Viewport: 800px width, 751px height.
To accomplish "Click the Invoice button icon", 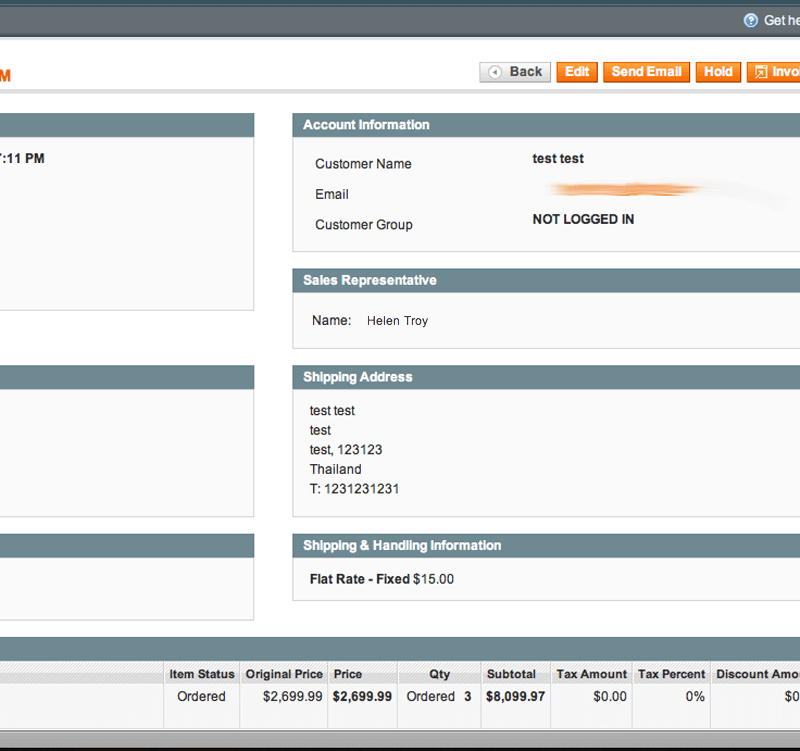I will [x=761, y=72].
